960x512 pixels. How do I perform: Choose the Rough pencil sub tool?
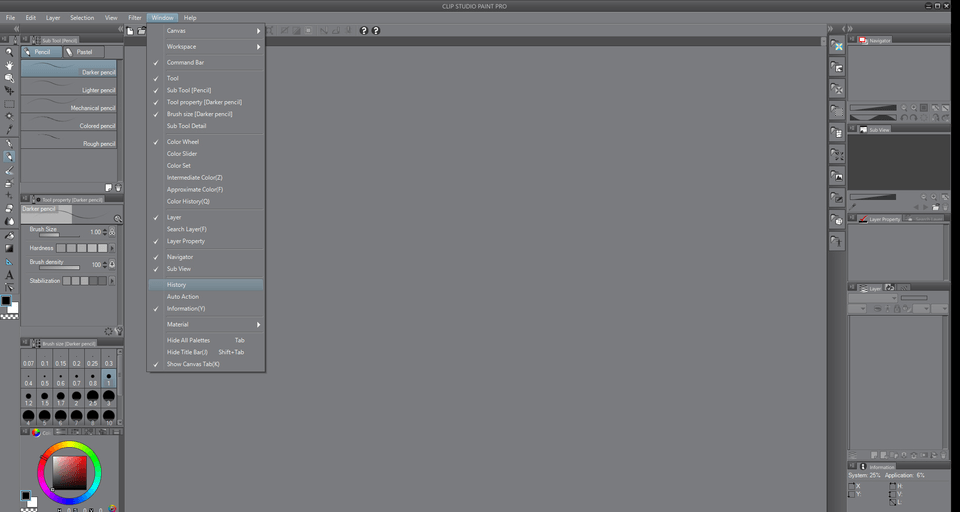[x=69, y=140]
